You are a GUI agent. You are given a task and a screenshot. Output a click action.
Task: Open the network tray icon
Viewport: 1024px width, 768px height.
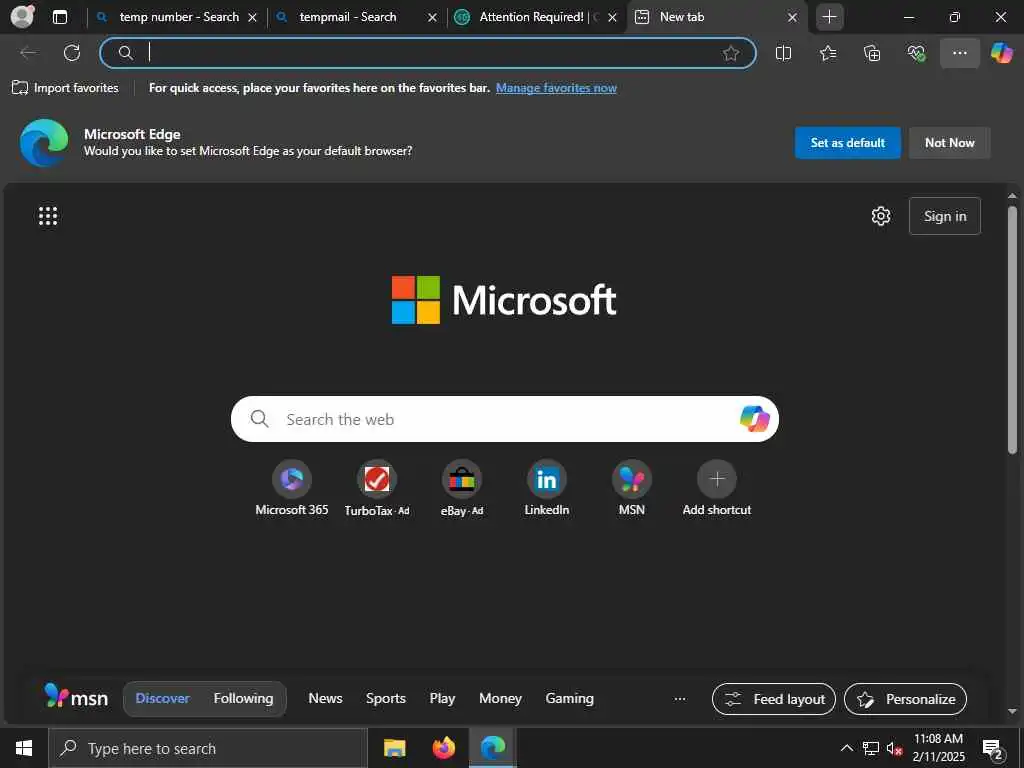(871, 748)
